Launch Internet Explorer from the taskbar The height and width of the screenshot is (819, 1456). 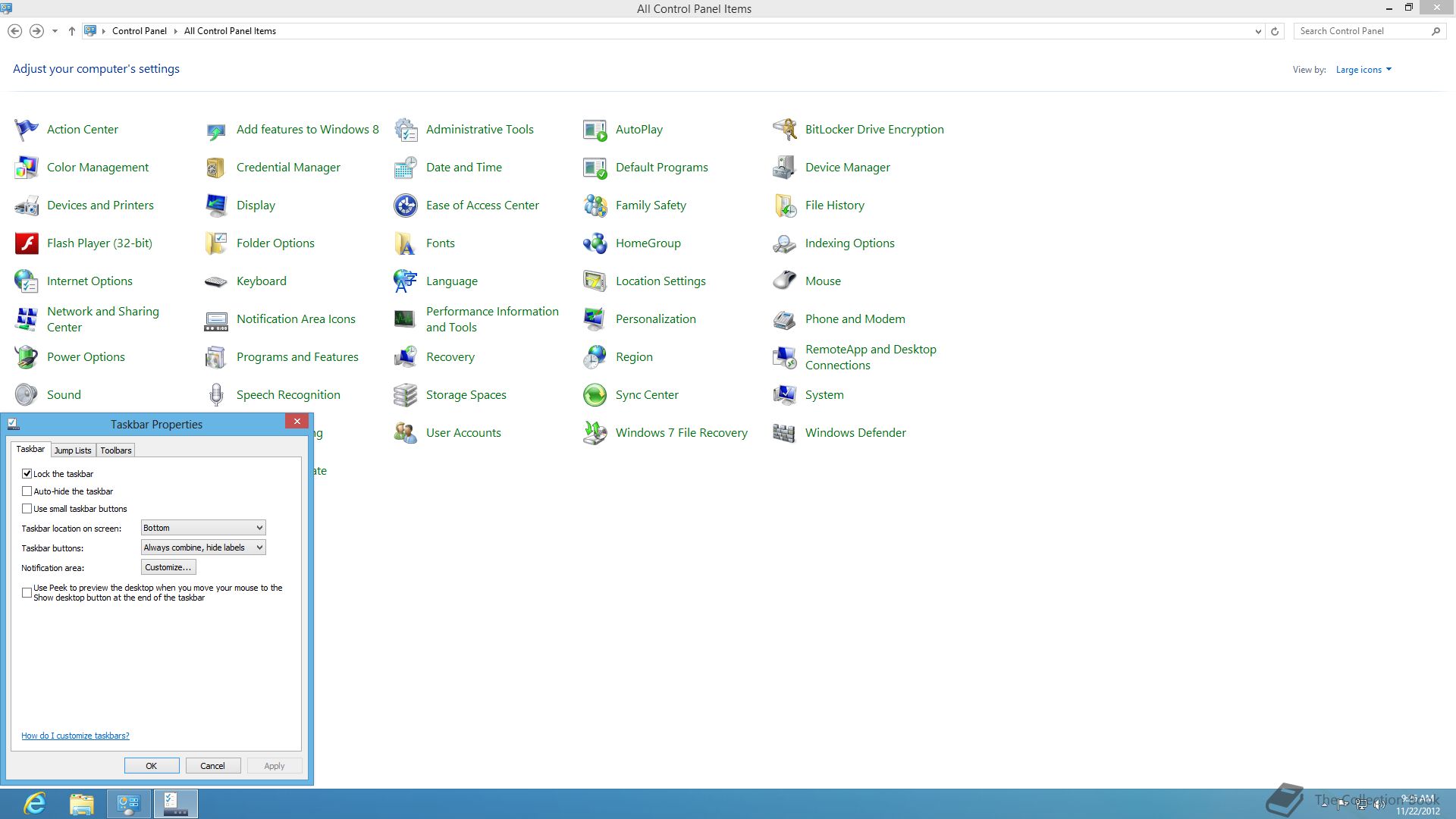tap(35, 804)
